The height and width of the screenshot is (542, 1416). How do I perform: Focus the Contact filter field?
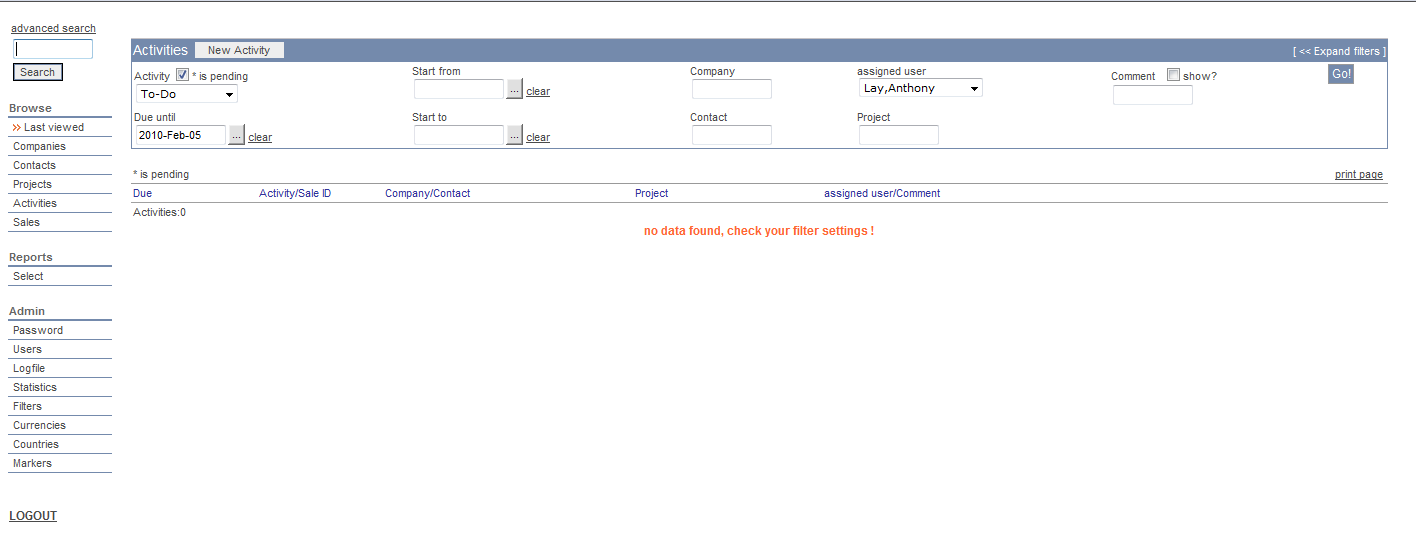(x=732, y=135)
